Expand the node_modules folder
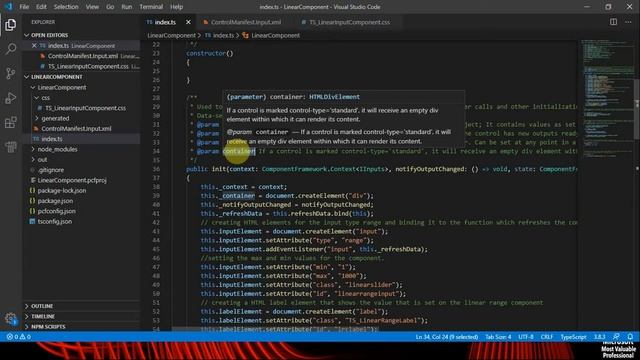This screenshot has height=360, width=640. [33, 149]
